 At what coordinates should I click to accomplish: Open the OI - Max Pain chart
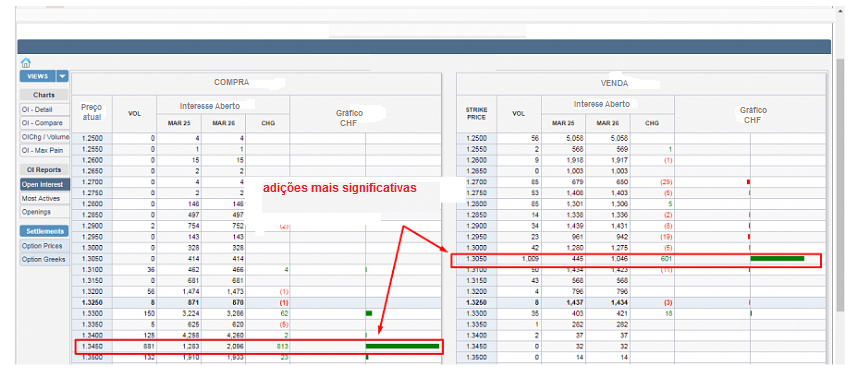tap(45, 150)
